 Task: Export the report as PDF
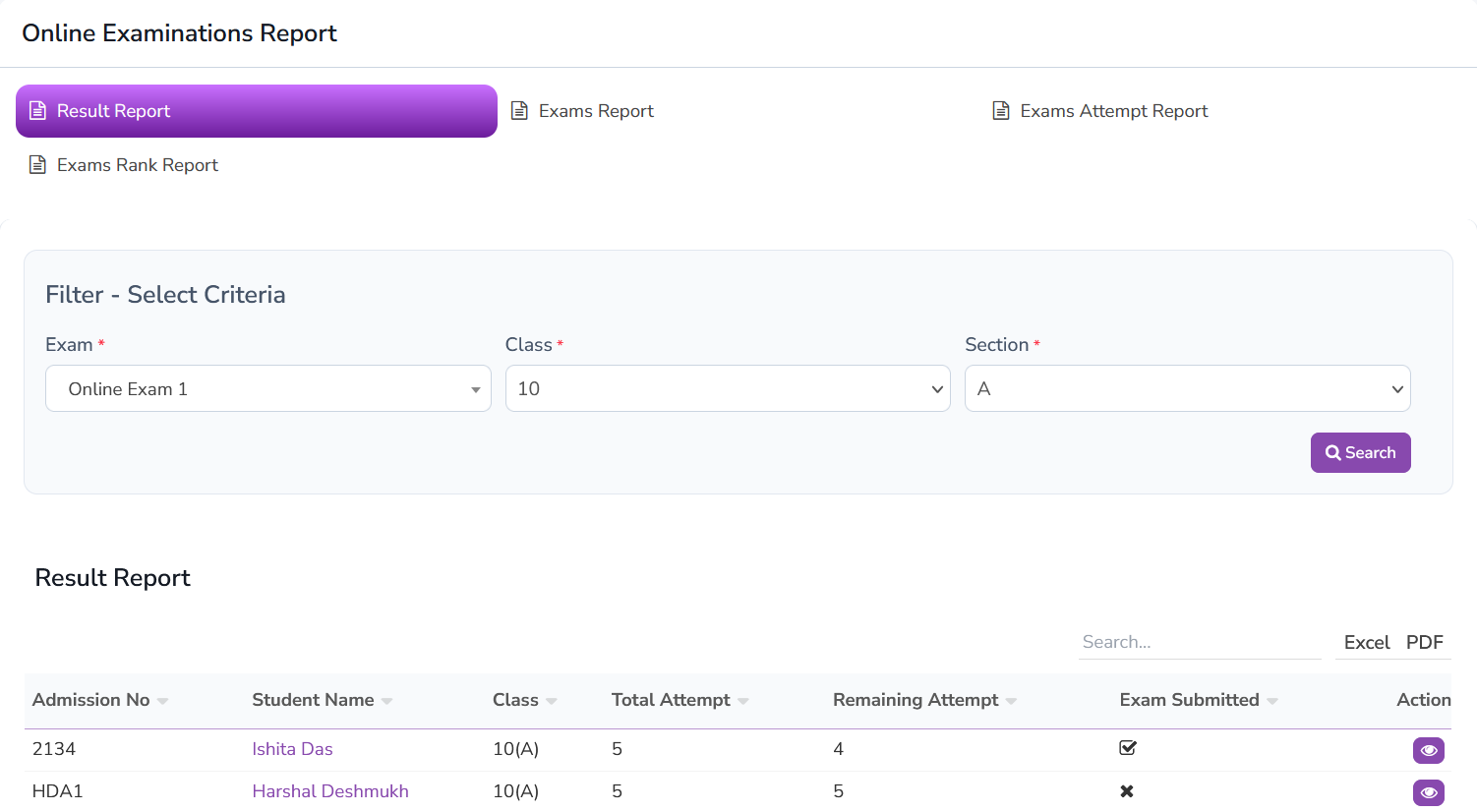point(1425,642)
